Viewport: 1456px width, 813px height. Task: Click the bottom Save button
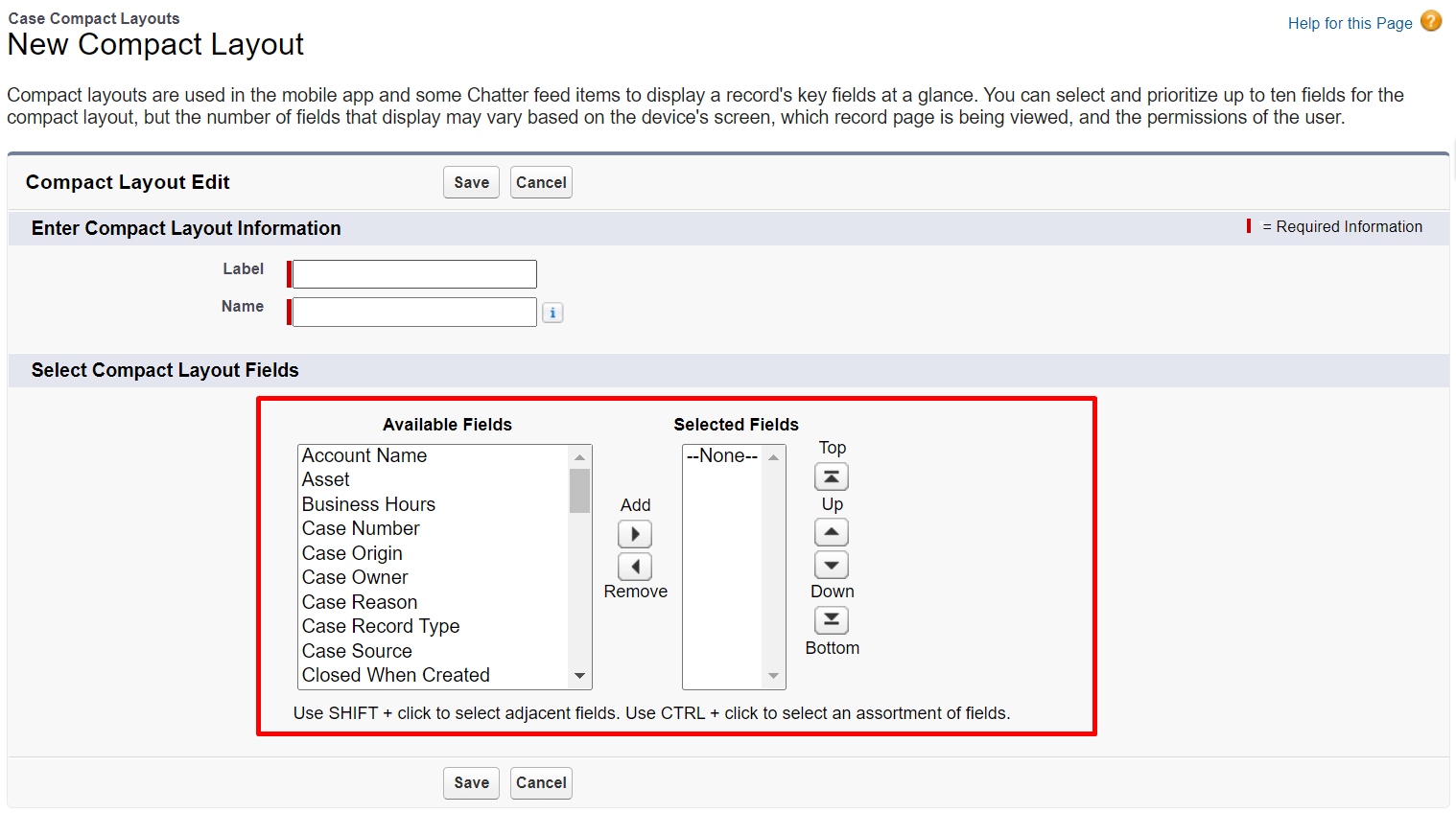pos(471,782)
